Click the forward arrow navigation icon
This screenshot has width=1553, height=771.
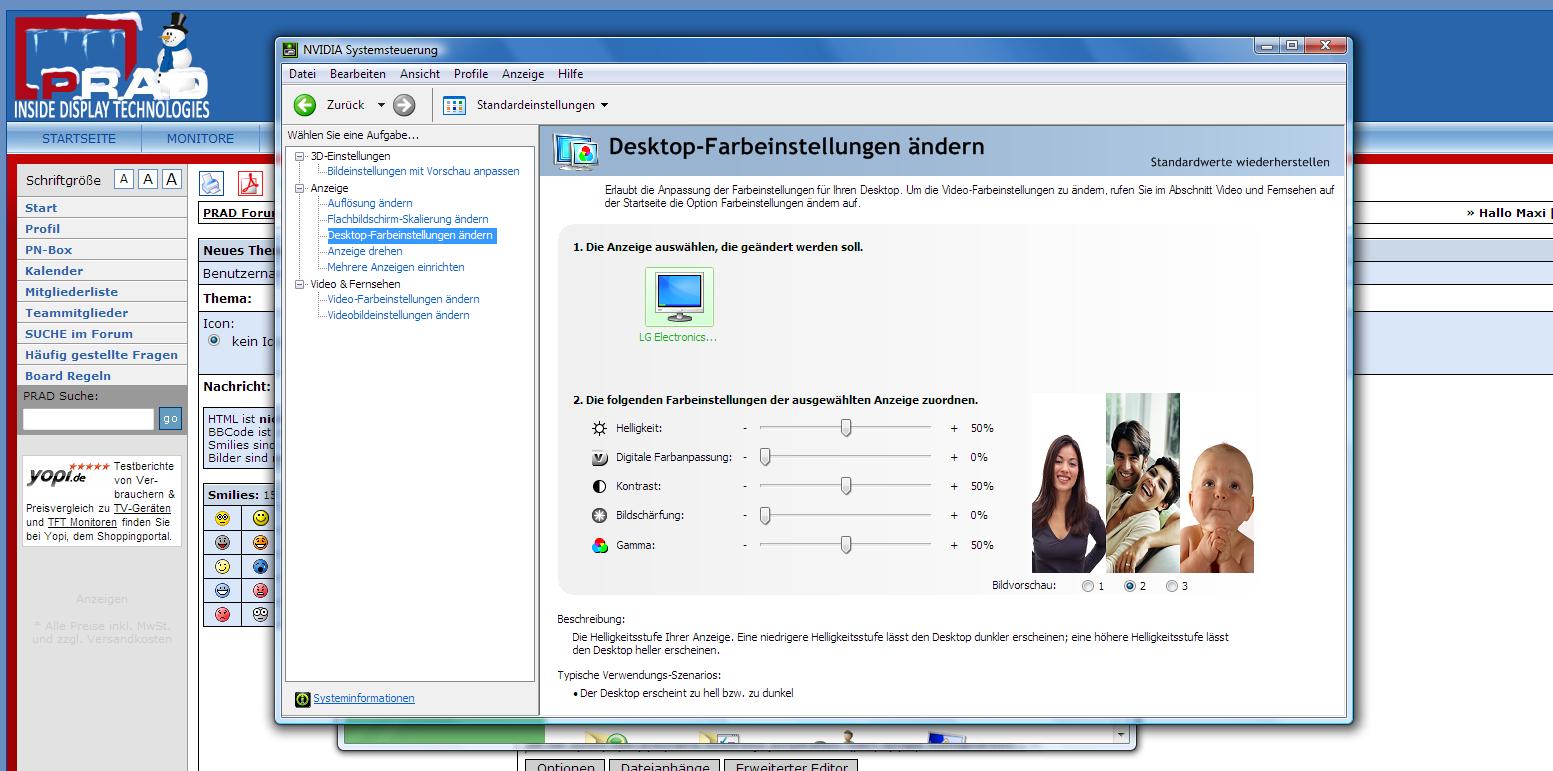(x=404, y=105)
